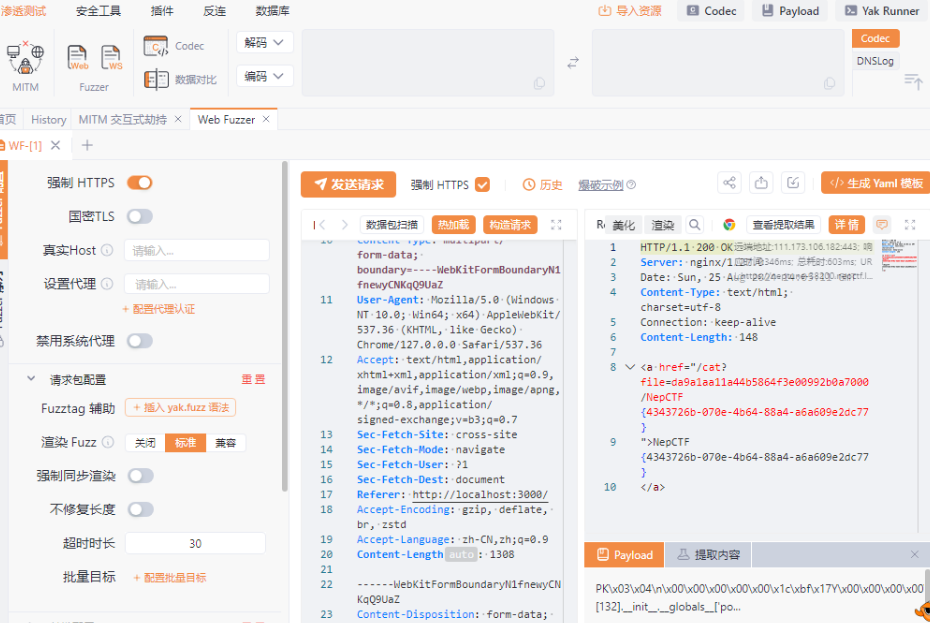The width and height of the screenshot is (930, 623).
Task: Click the left settings panel scrollbar
Action: pyautogui.click(x=285, y=326)
